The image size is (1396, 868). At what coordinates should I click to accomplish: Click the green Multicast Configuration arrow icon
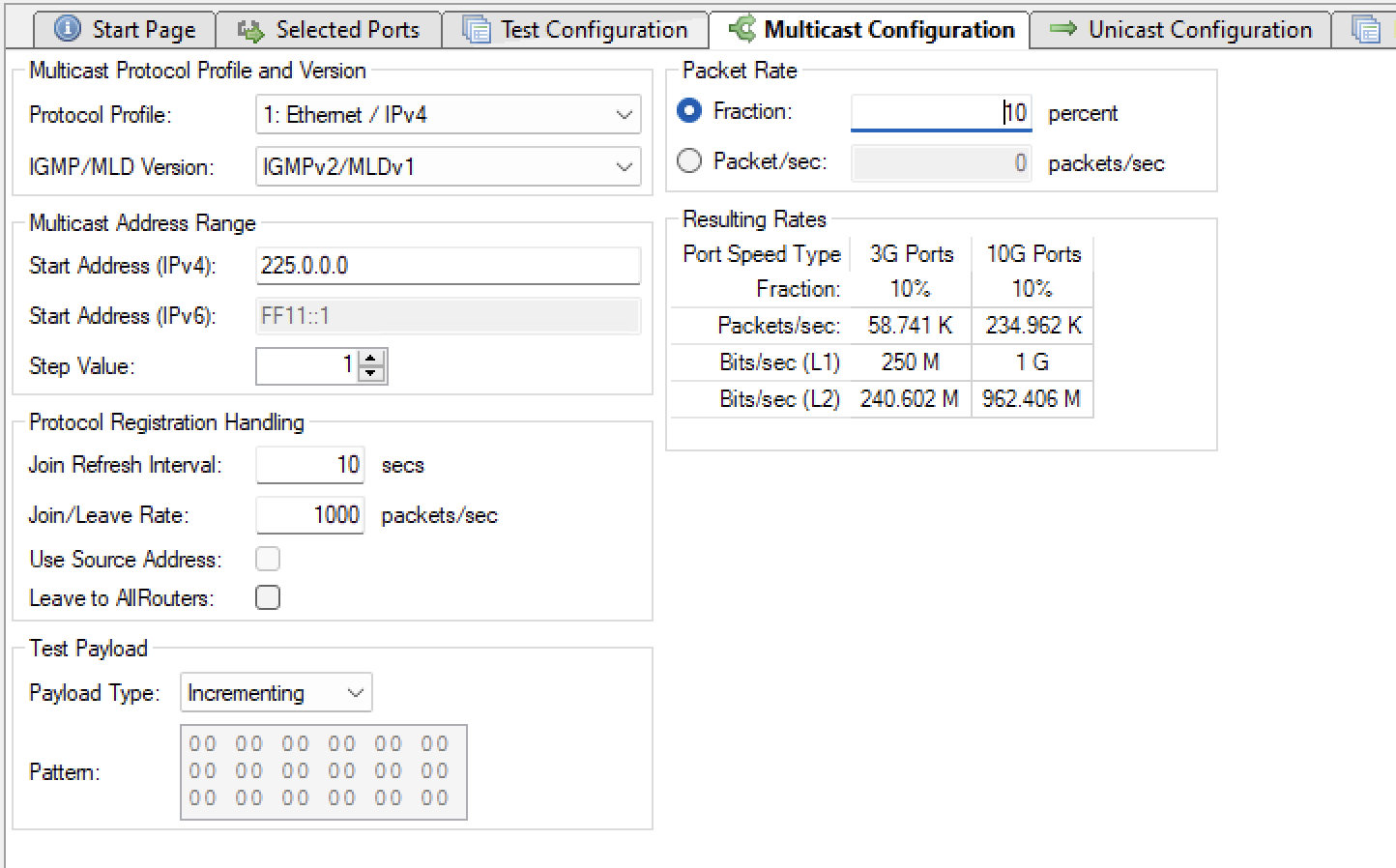tap(739, 29)
